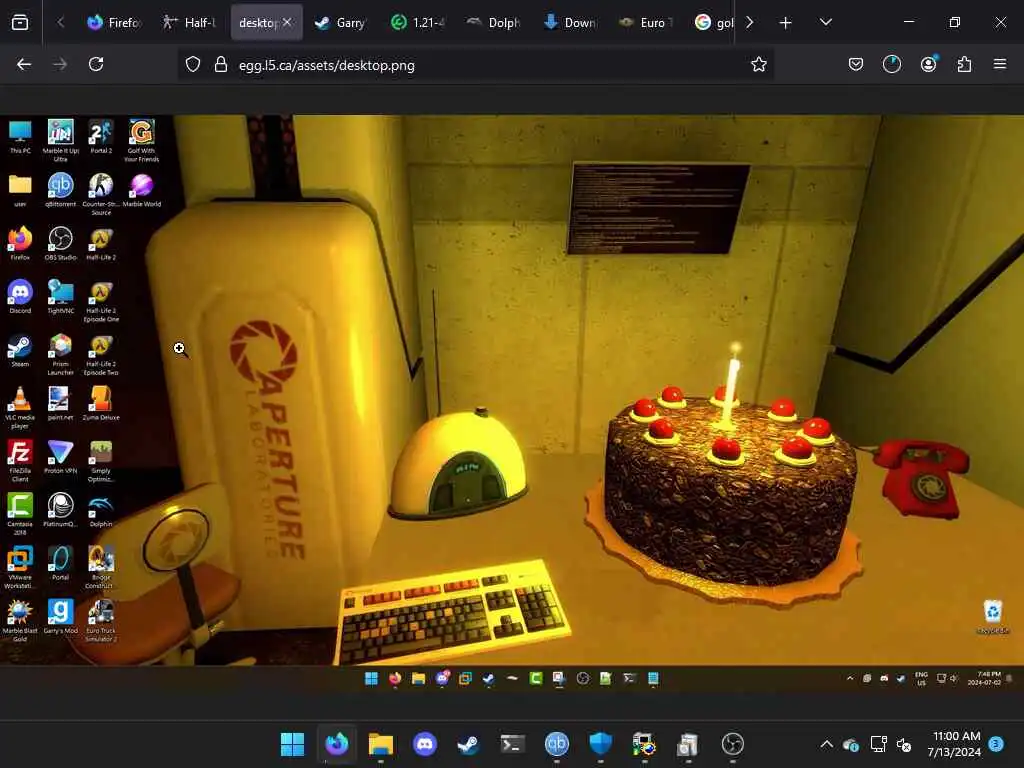
Task: Open the Firefox account menu
Action: (928, 64)
